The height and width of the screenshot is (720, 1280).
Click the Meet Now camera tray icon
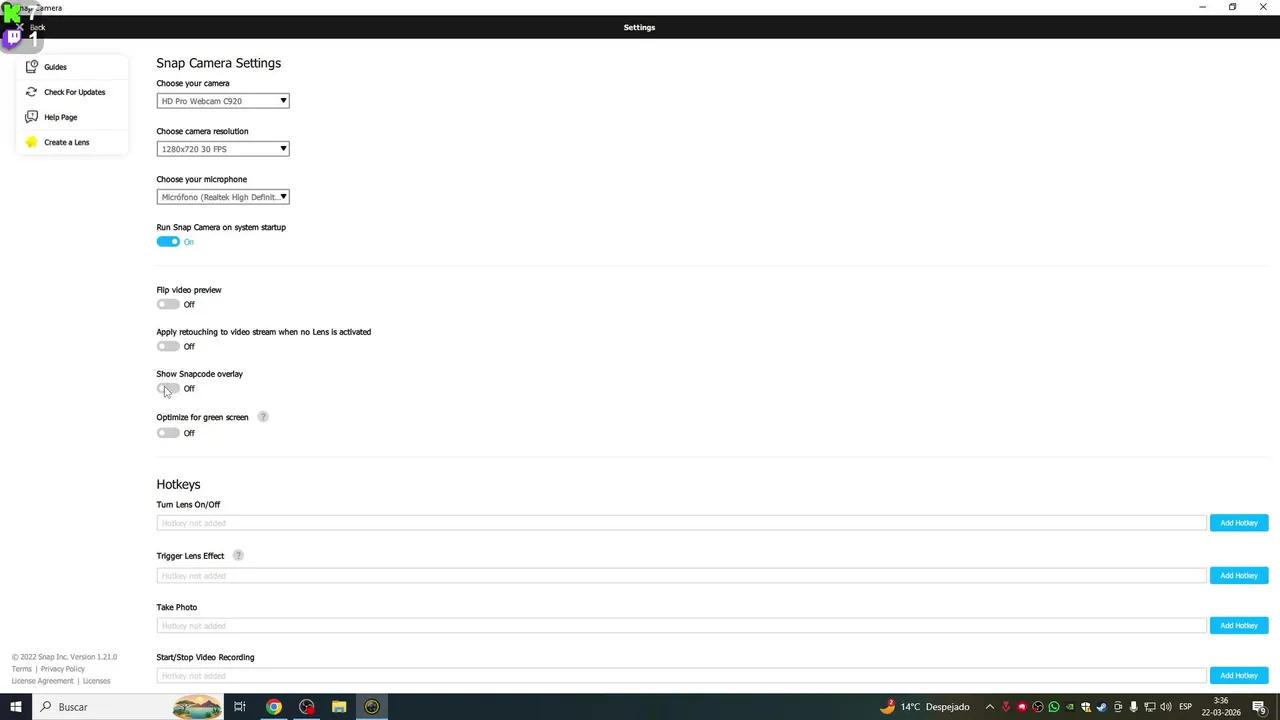coord(1118,707)
